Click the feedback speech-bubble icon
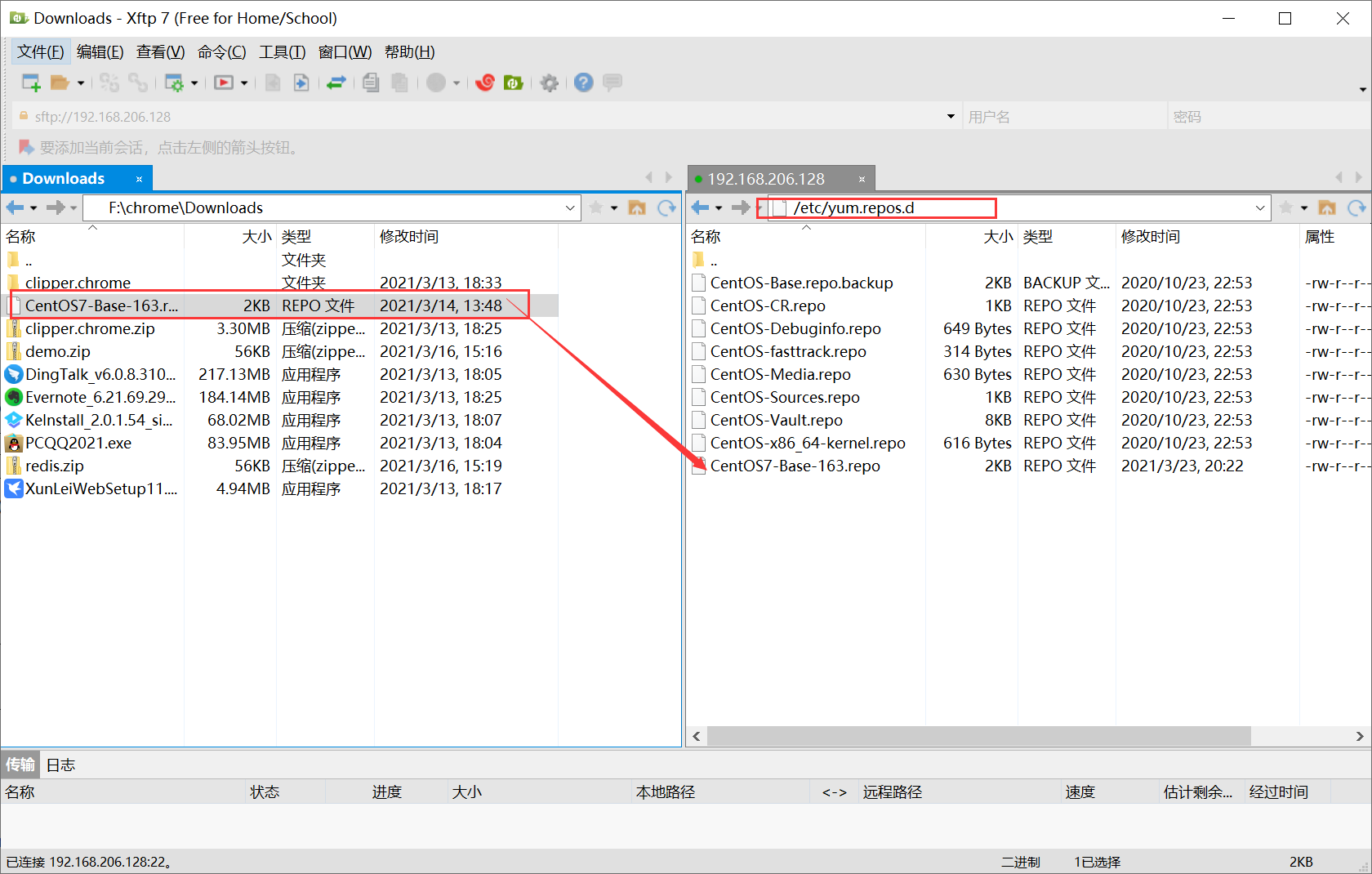 pos(612,82)
